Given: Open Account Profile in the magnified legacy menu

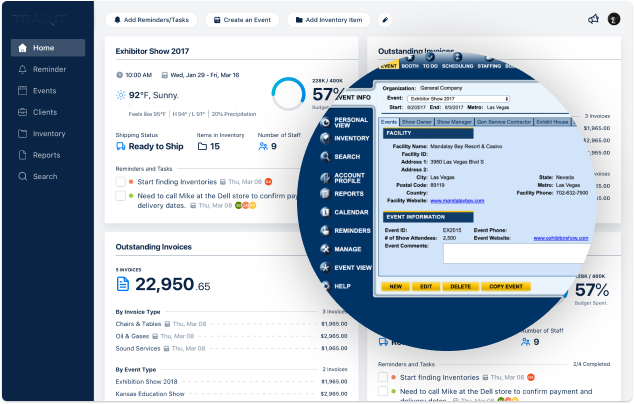Looking at the screenshot, I should 343,178.
